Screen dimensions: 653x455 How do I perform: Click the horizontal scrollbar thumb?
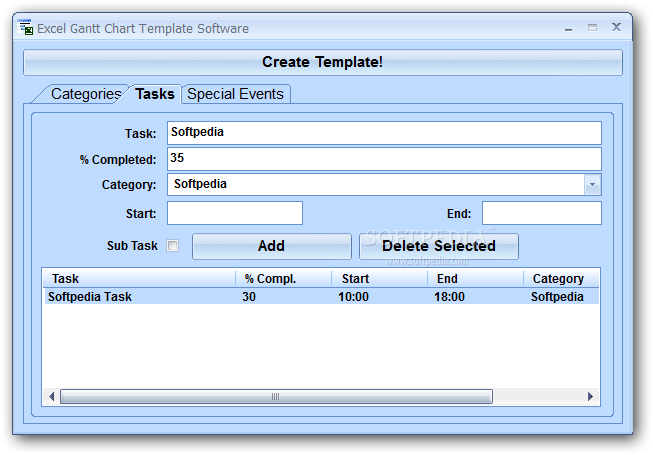coord(276,396)
